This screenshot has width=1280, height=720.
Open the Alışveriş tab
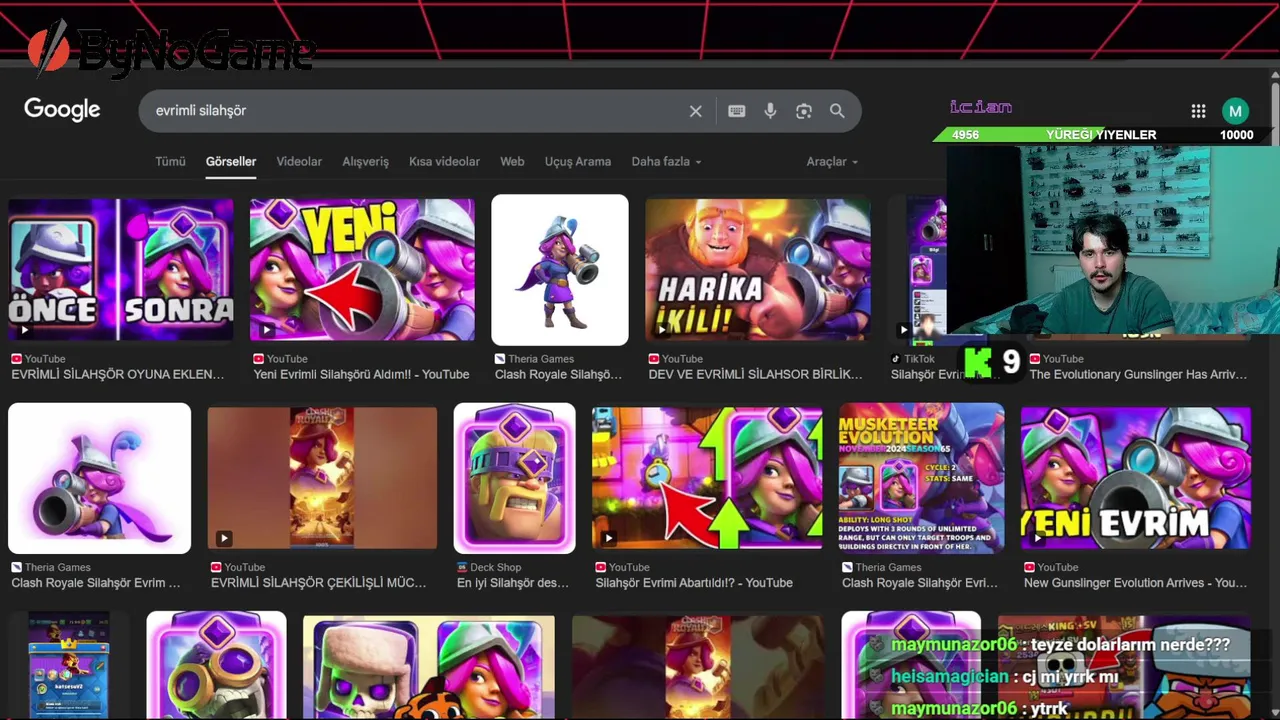[x=365, y=161]
